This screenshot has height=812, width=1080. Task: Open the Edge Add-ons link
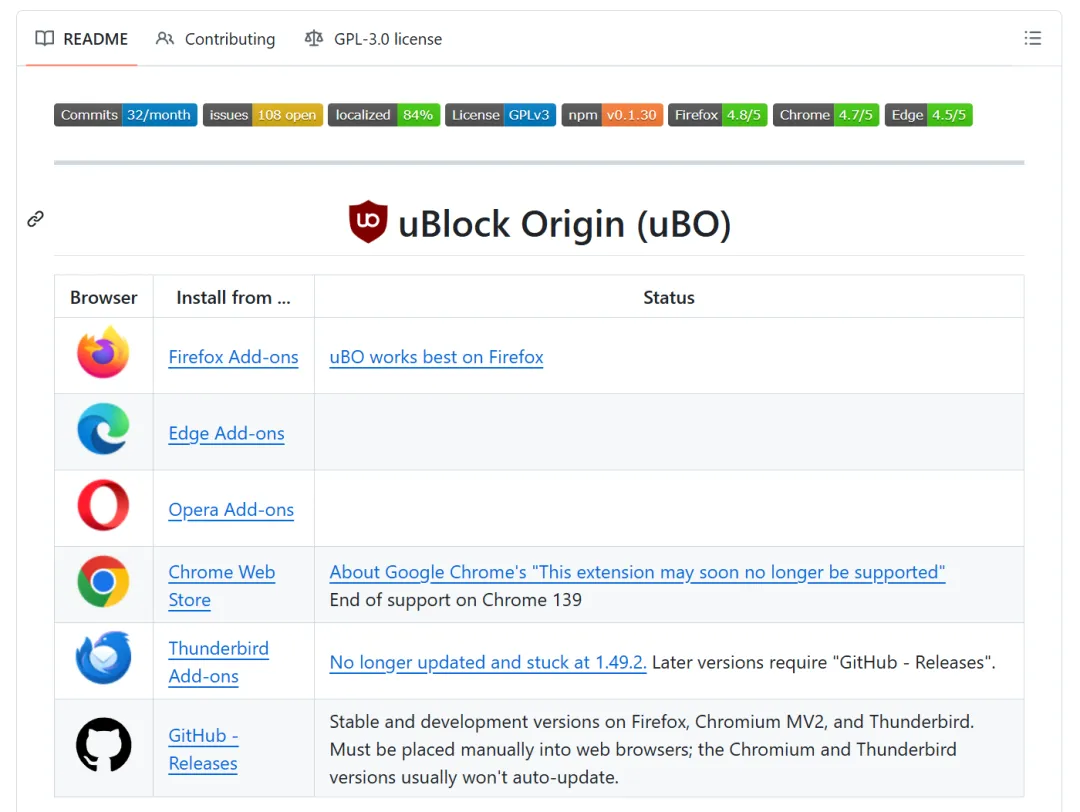click(226, 433)
